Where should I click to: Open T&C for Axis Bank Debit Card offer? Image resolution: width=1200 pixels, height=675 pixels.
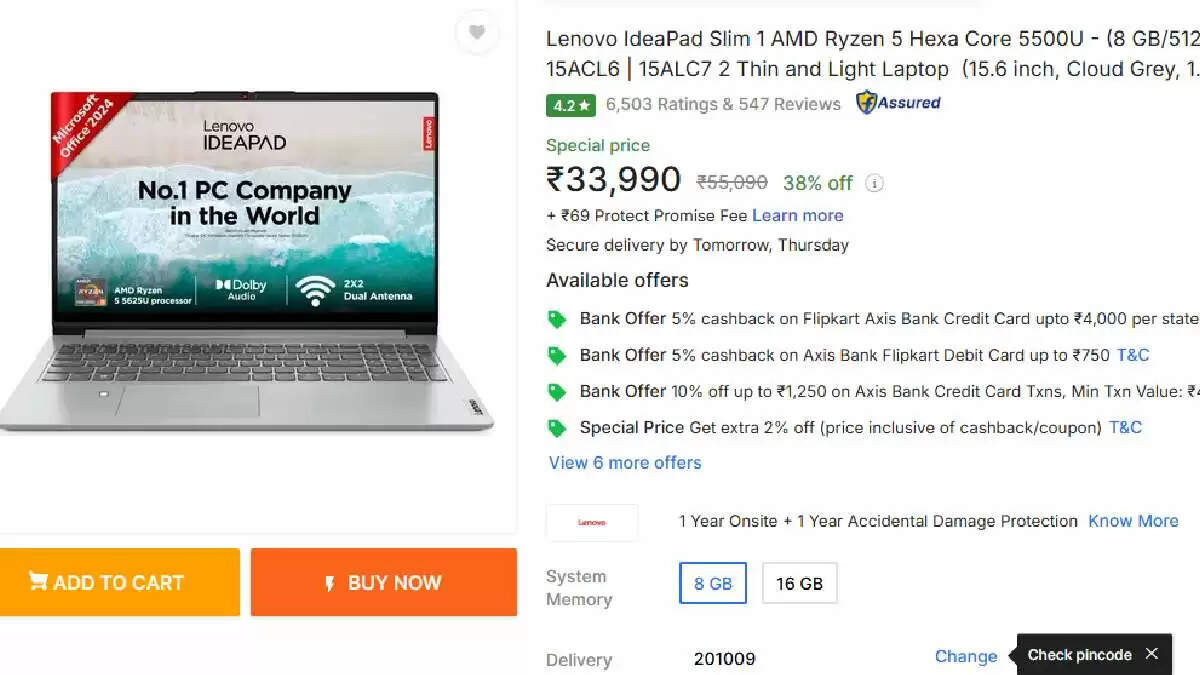[1135, 355]
